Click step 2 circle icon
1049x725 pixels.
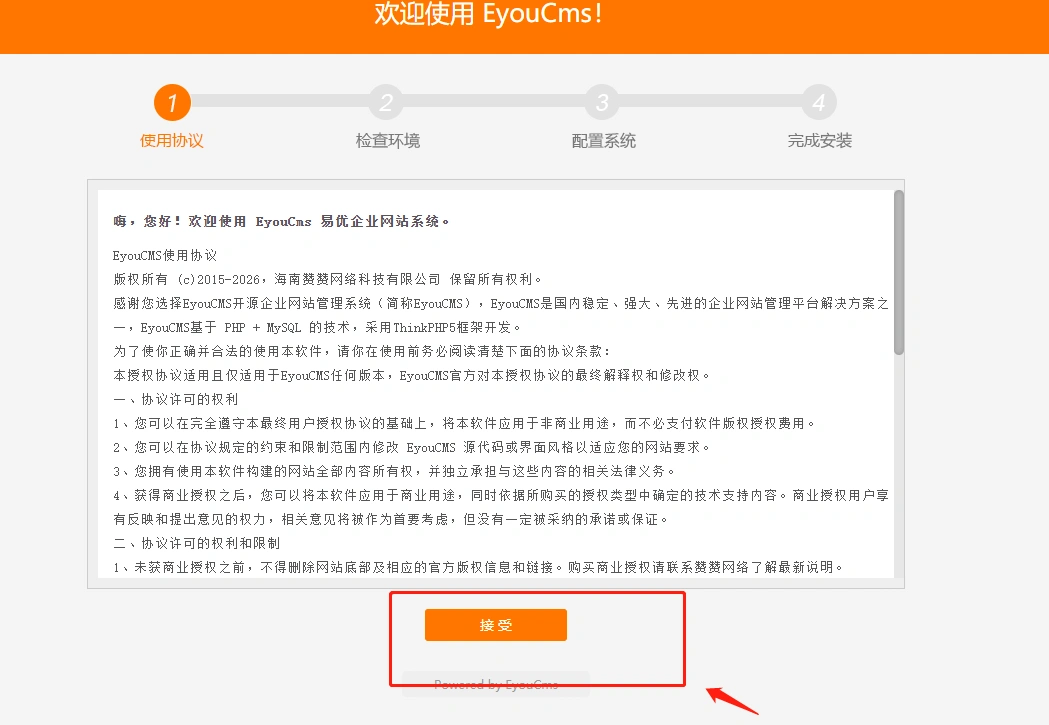click(x=386, y=102)
